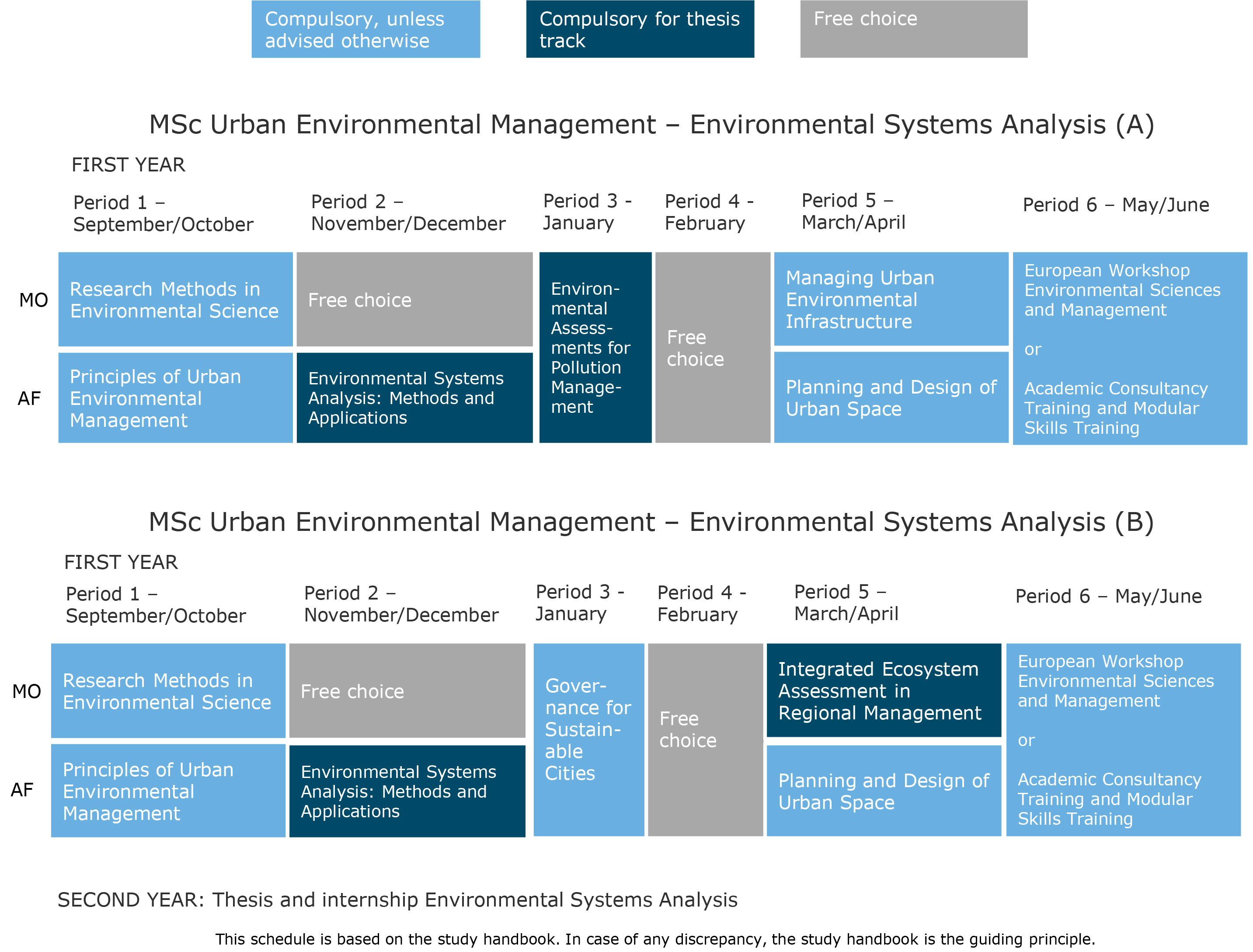Select 'Governance for Sustainable Cities' block
This screenshot has width=1253, height=952.
click(x=589, y=740)
